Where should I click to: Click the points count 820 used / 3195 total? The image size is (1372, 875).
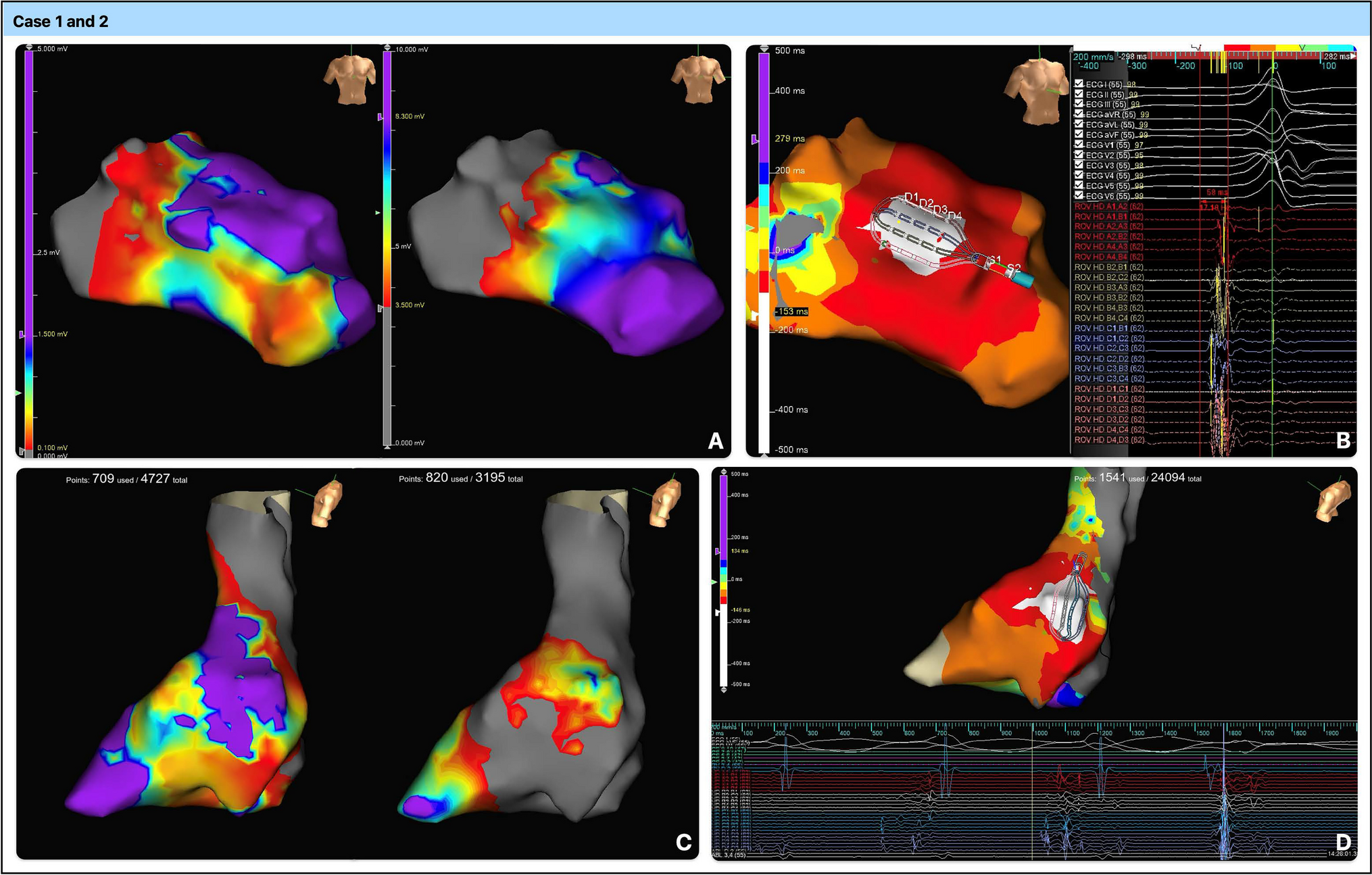pyautogui.click(x=460, y=478)
